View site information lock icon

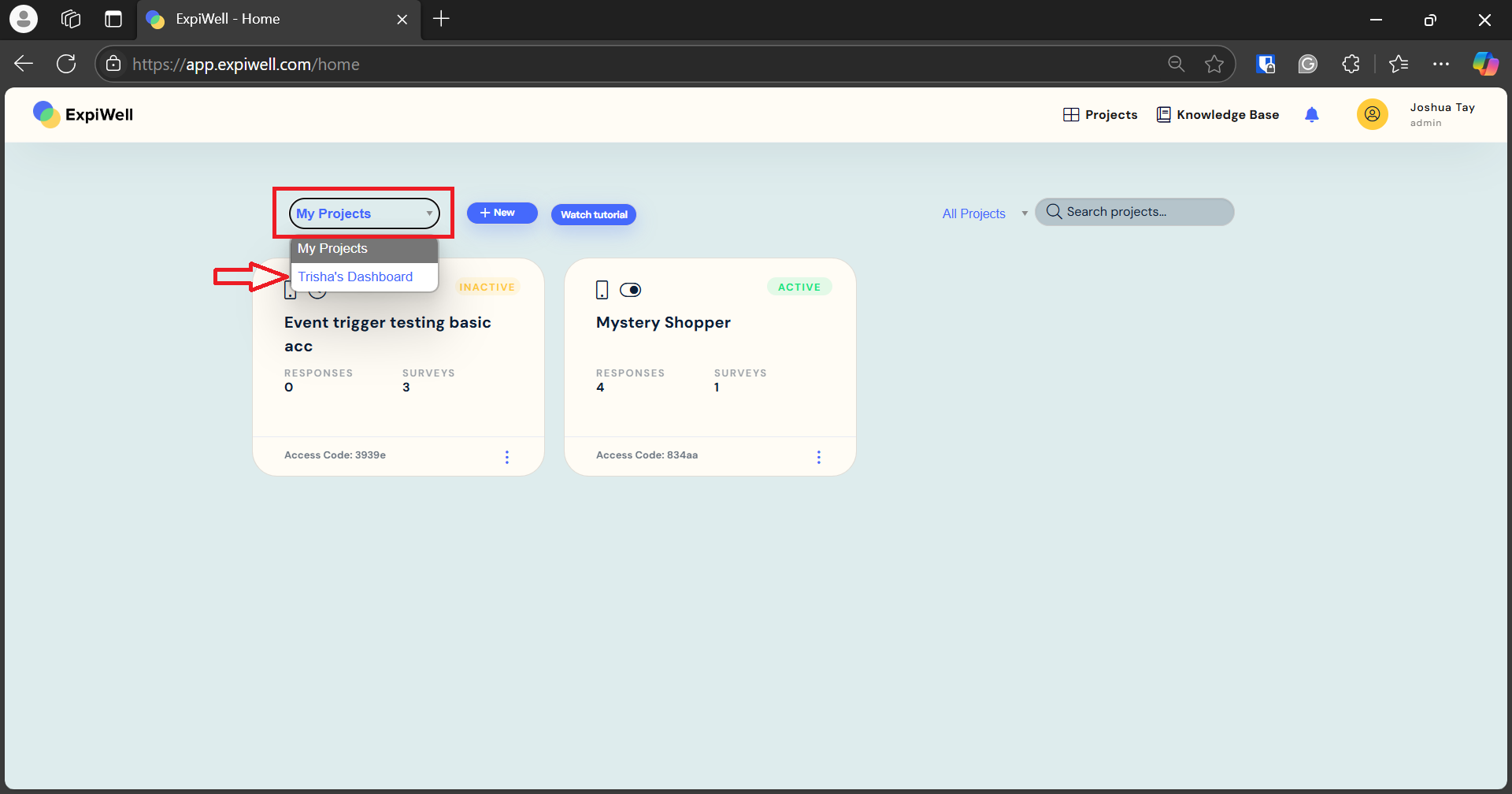[113, 64]
